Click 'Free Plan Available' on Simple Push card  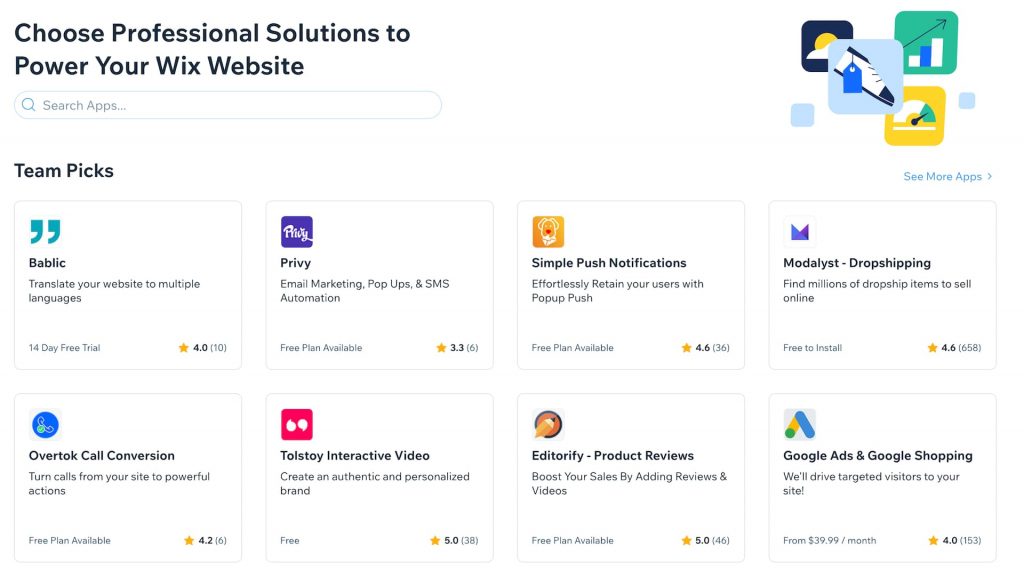[572, 348]
